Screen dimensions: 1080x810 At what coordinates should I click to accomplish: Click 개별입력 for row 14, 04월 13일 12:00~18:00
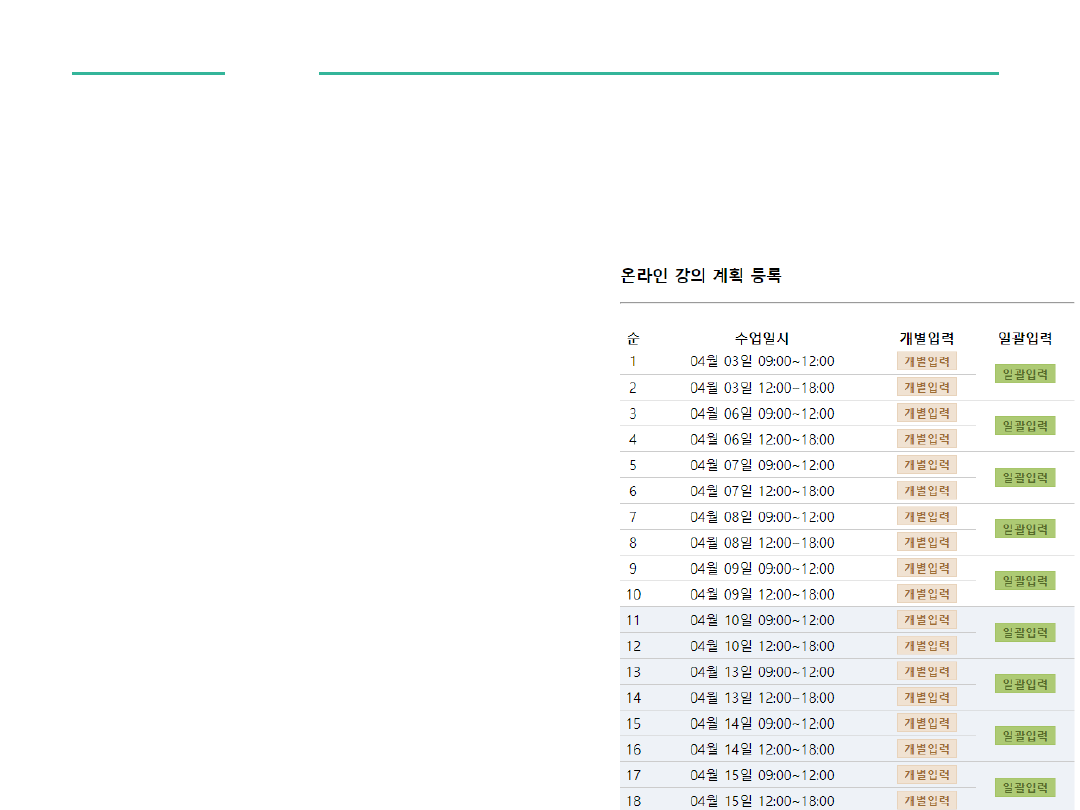tap(926, 697)
